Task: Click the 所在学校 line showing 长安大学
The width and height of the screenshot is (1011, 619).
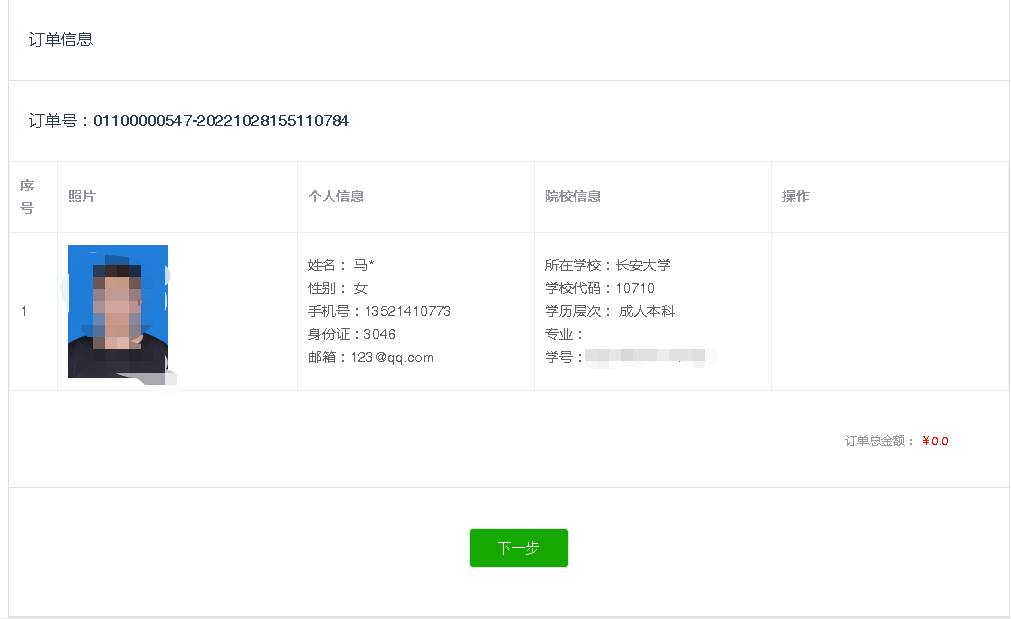Action: click(x=608, y=265)
